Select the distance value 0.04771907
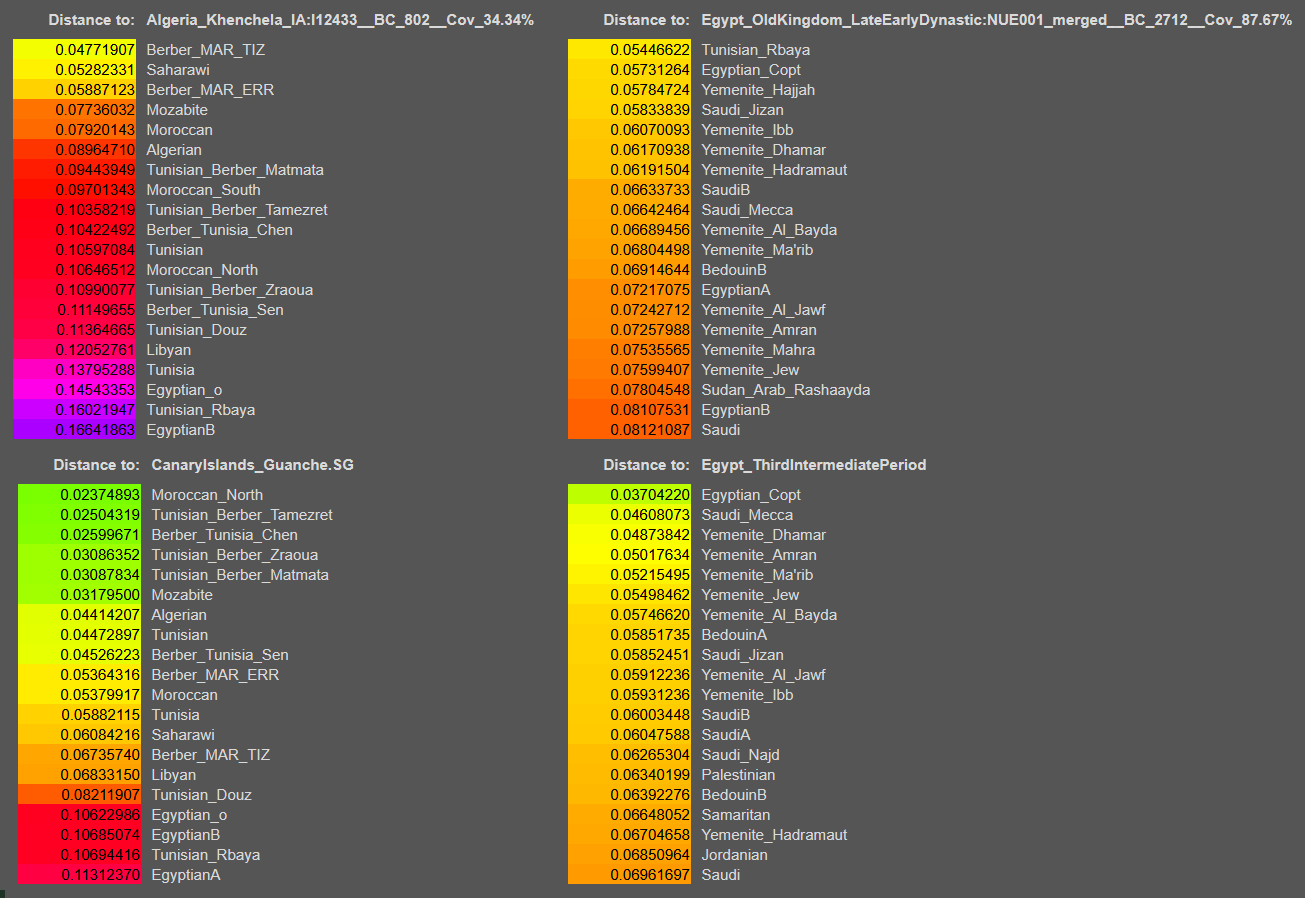The image size is (1305, 898). click(75, 50)
